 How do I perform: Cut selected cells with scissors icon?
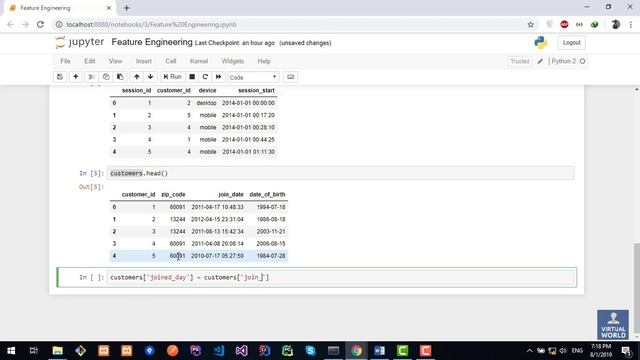pos(92,77)
